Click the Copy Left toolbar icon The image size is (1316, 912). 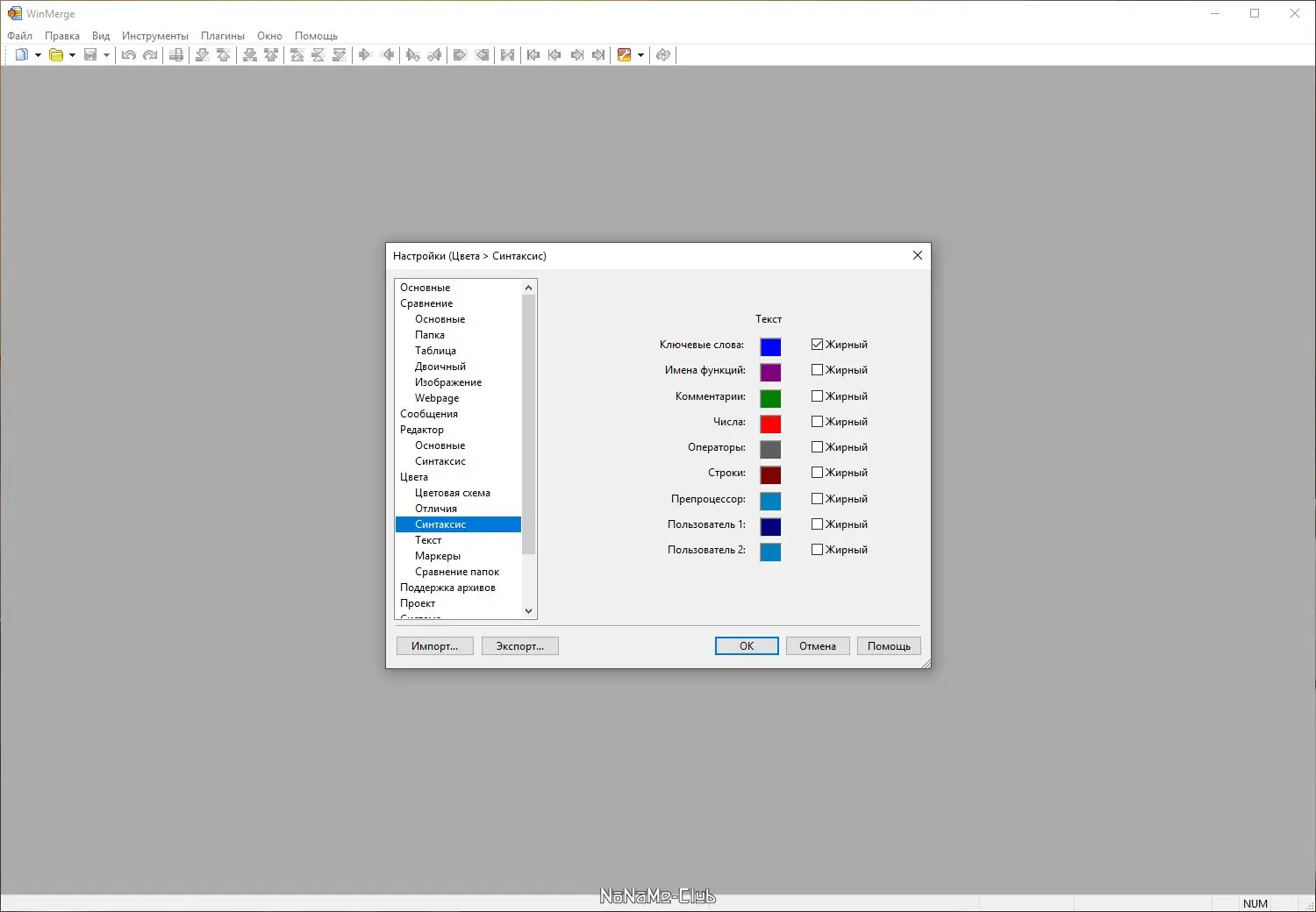388,55
